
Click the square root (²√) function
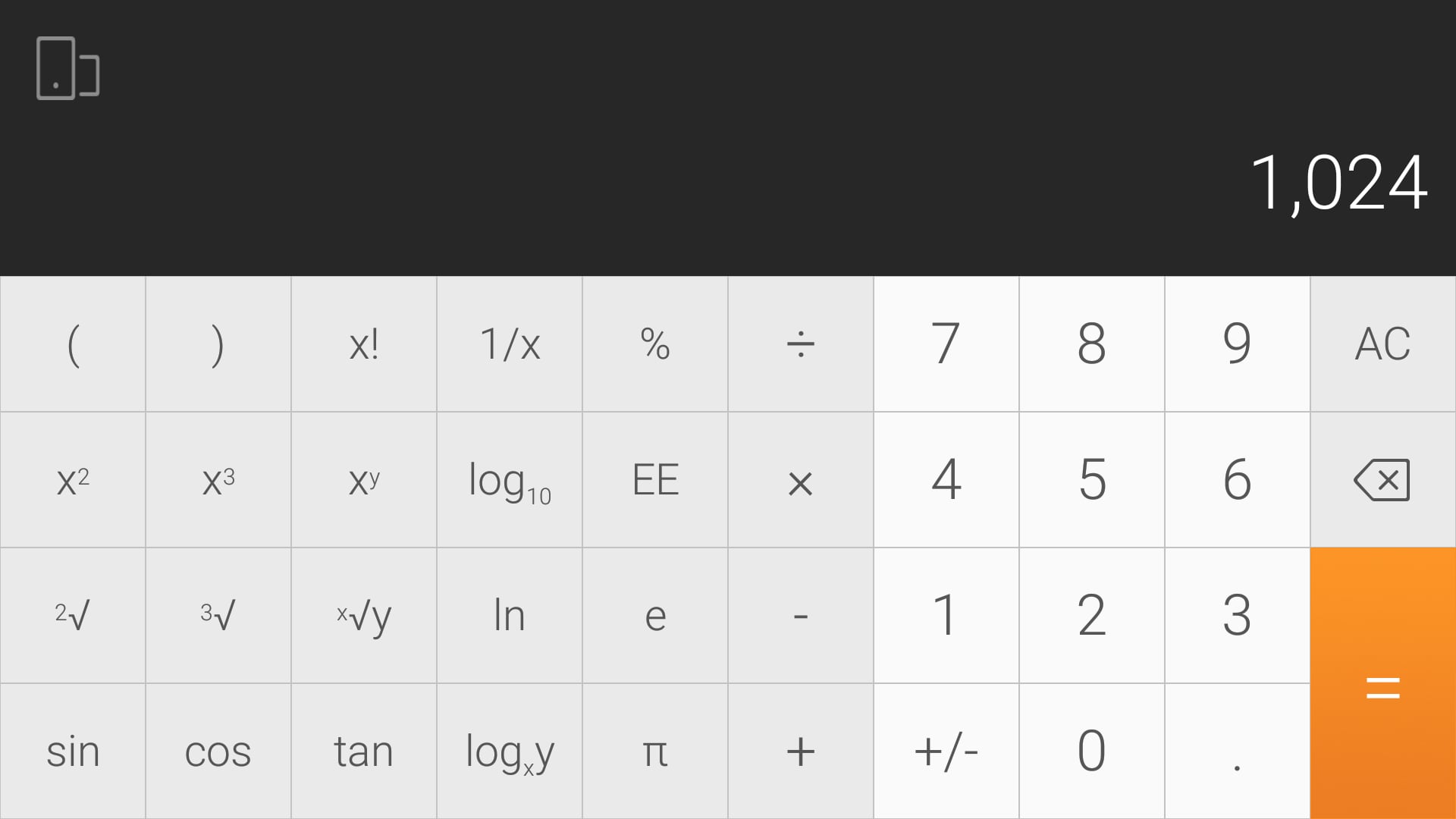pyautogui.click(x=73, y=614)
